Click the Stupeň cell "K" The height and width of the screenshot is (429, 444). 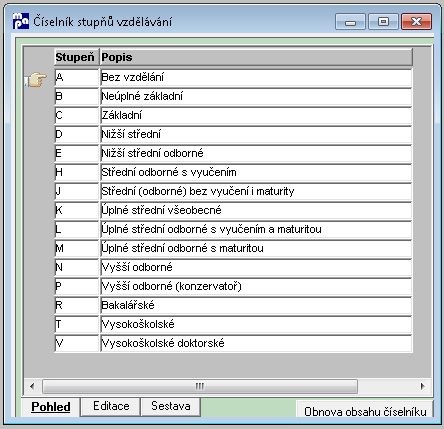[76, 211]
